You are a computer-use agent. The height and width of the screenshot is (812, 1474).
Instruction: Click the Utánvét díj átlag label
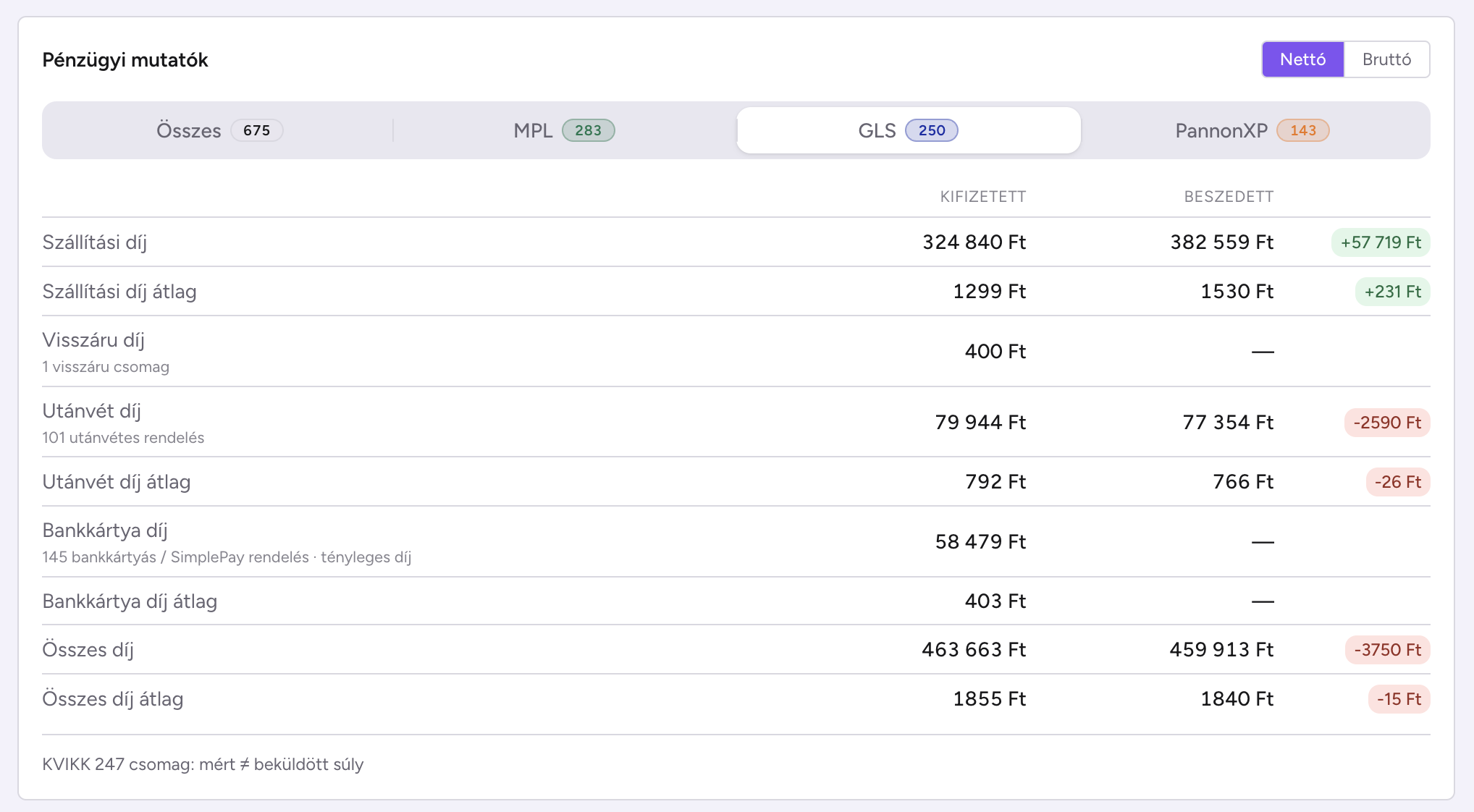point(117,482)
